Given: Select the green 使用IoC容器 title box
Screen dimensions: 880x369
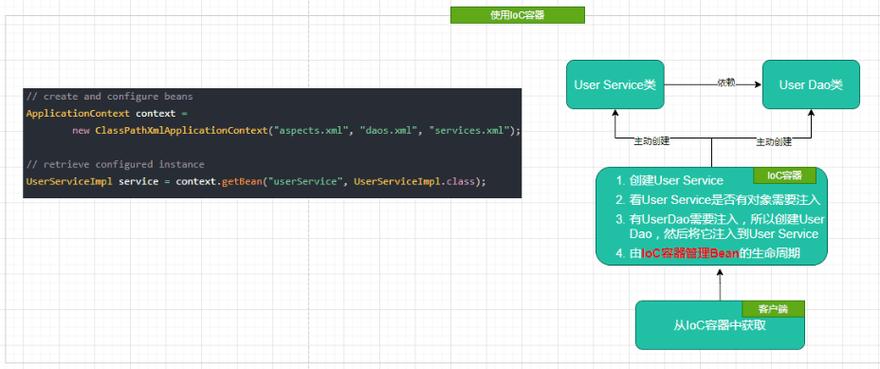Looking at the screenshot, I should pos(517,15).
